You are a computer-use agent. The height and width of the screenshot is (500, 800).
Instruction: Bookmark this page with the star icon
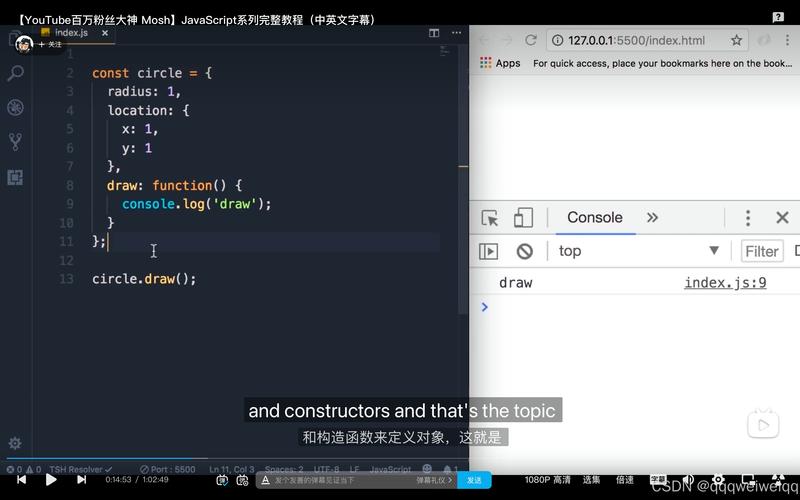point(736,40)
